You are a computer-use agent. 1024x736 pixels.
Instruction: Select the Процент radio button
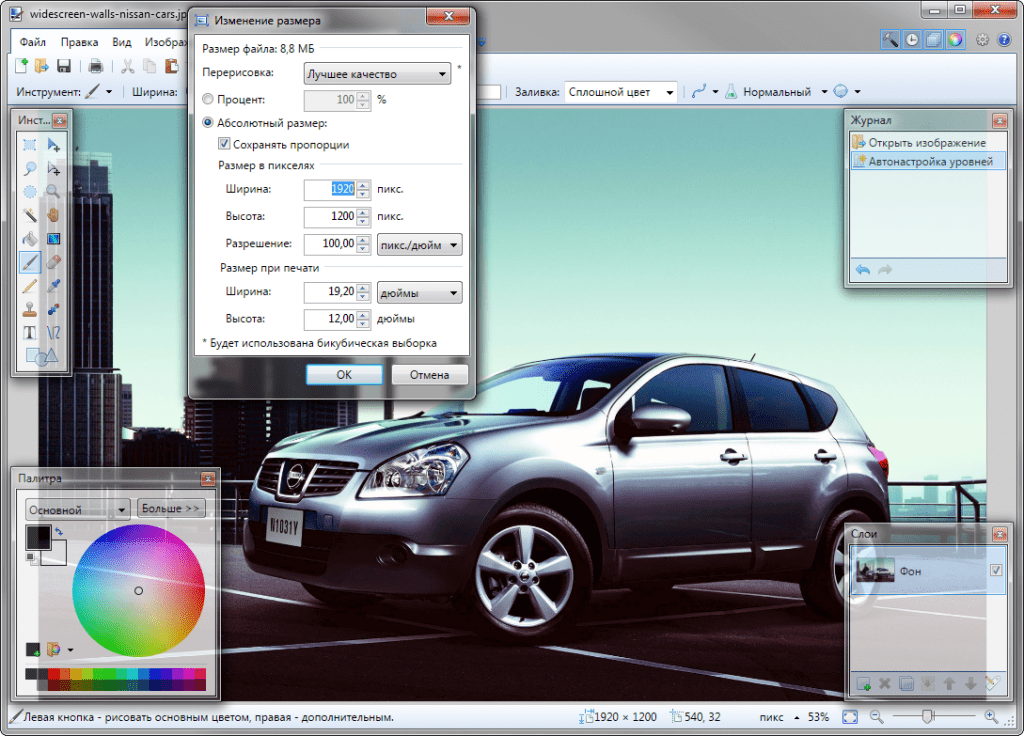click(x=208, y=99)
